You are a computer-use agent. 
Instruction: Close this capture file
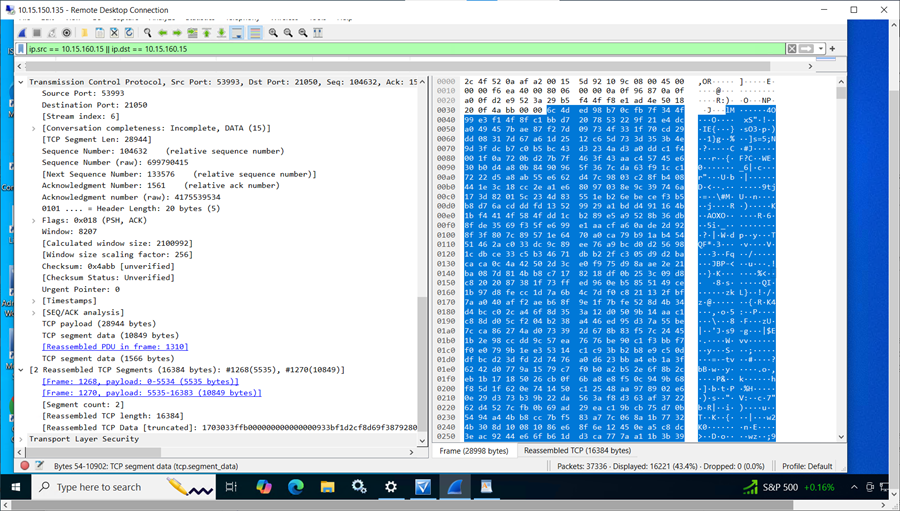click(x=114, y=33)
